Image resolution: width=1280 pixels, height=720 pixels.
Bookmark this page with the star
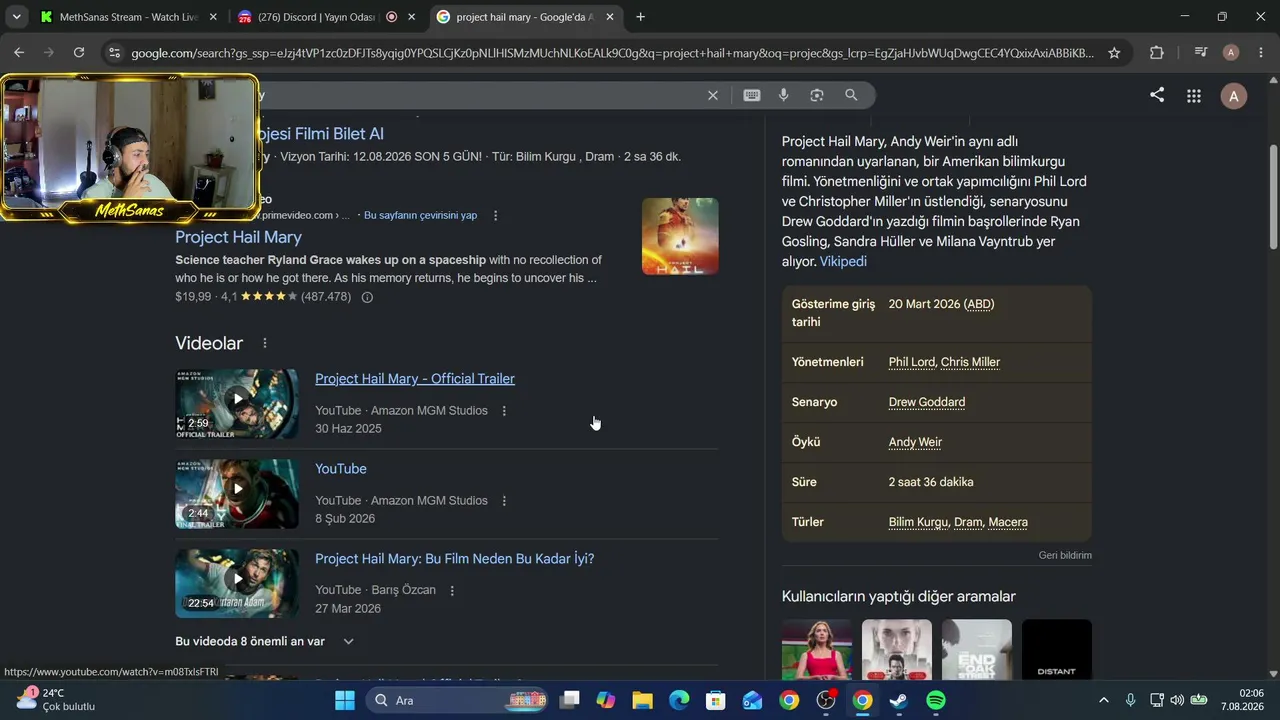tap(1114, 53)
